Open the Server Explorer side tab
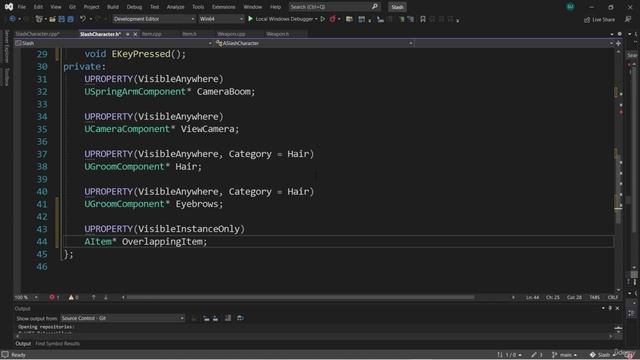640x360 pixels. [x=6, y=47]
